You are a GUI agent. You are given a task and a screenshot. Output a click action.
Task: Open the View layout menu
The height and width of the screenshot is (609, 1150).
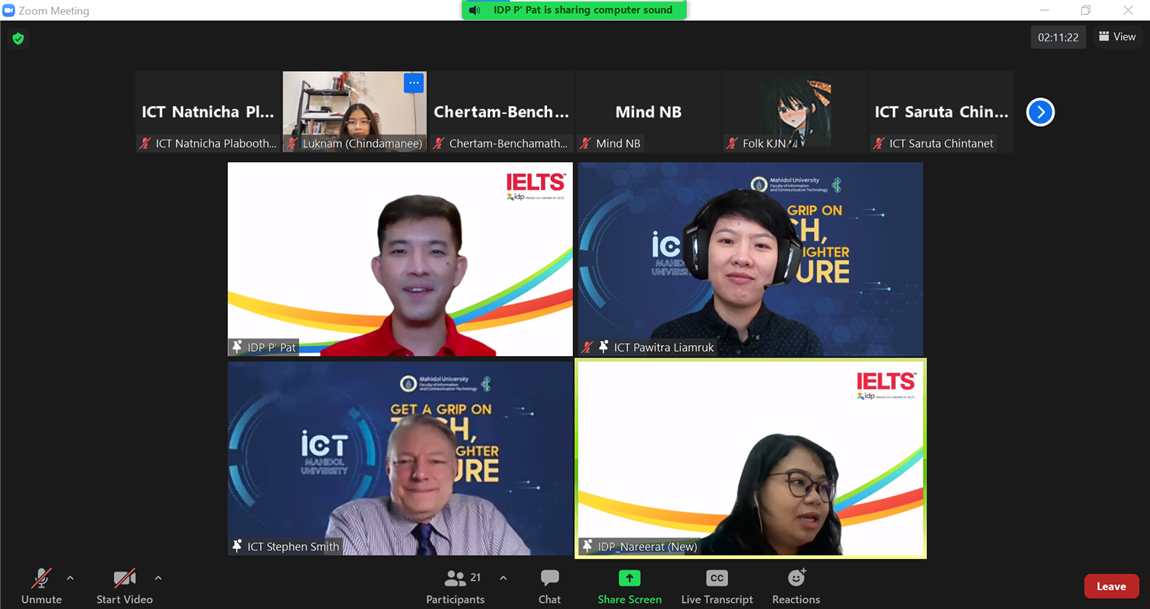coord(1117,37)
